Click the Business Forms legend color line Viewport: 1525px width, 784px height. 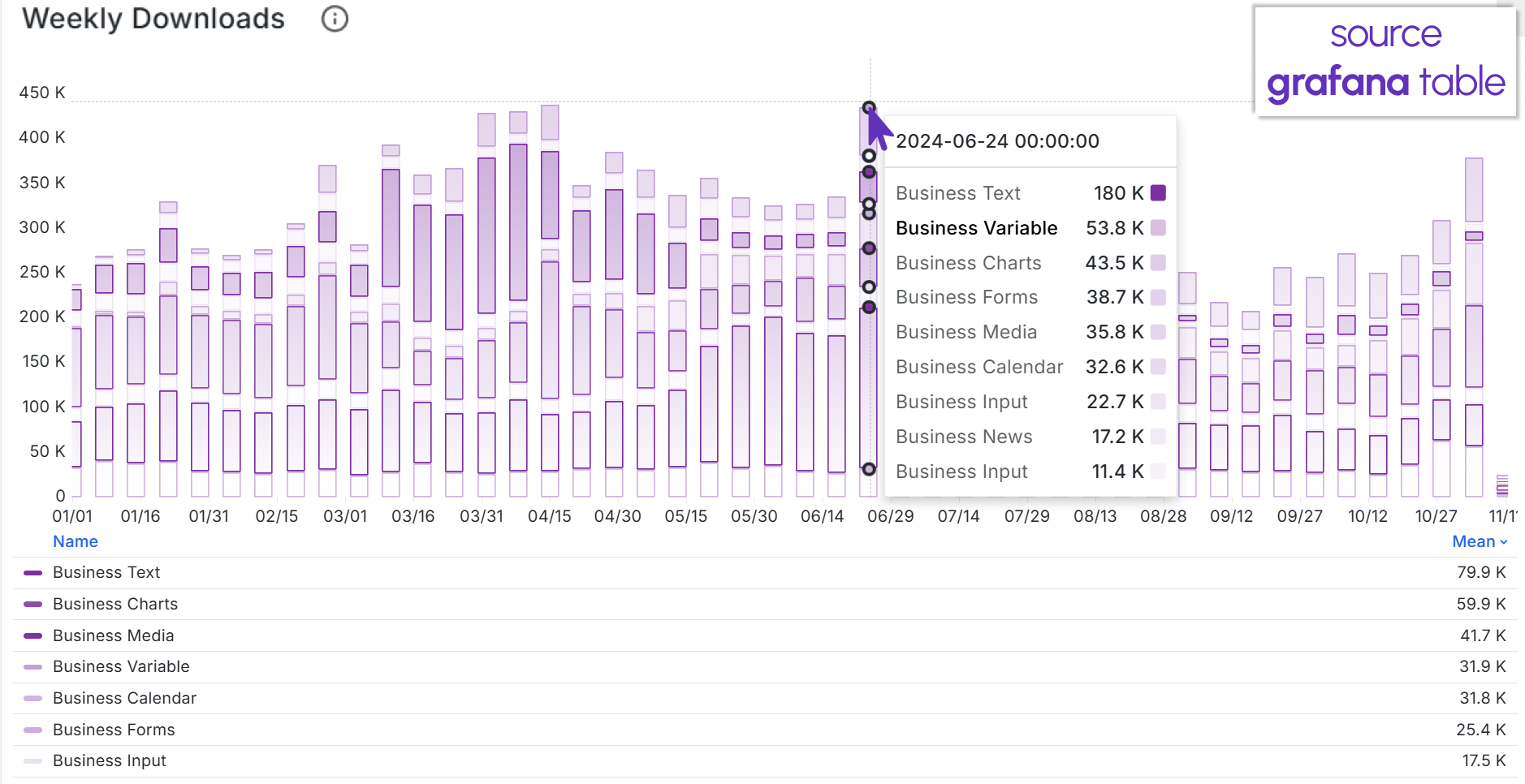(x=33, y=730)
